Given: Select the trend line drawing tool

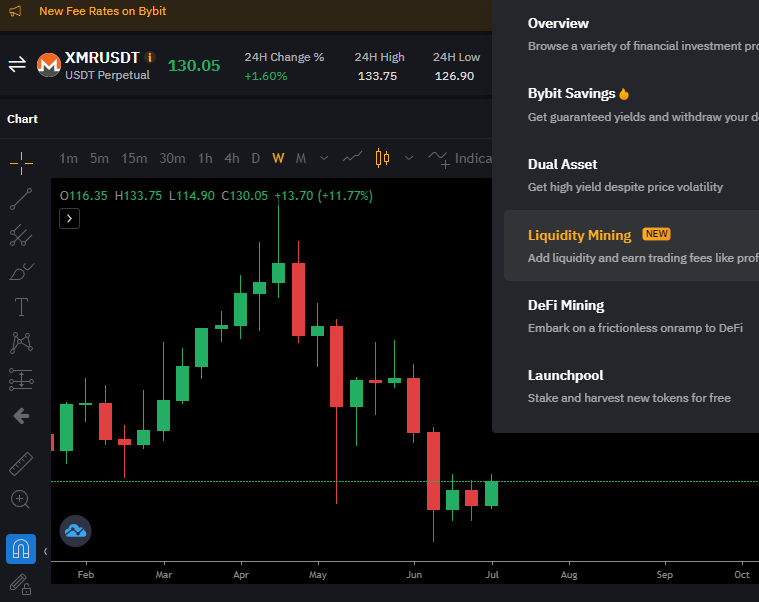Looking at the screenshot, I should coord(21,199).
